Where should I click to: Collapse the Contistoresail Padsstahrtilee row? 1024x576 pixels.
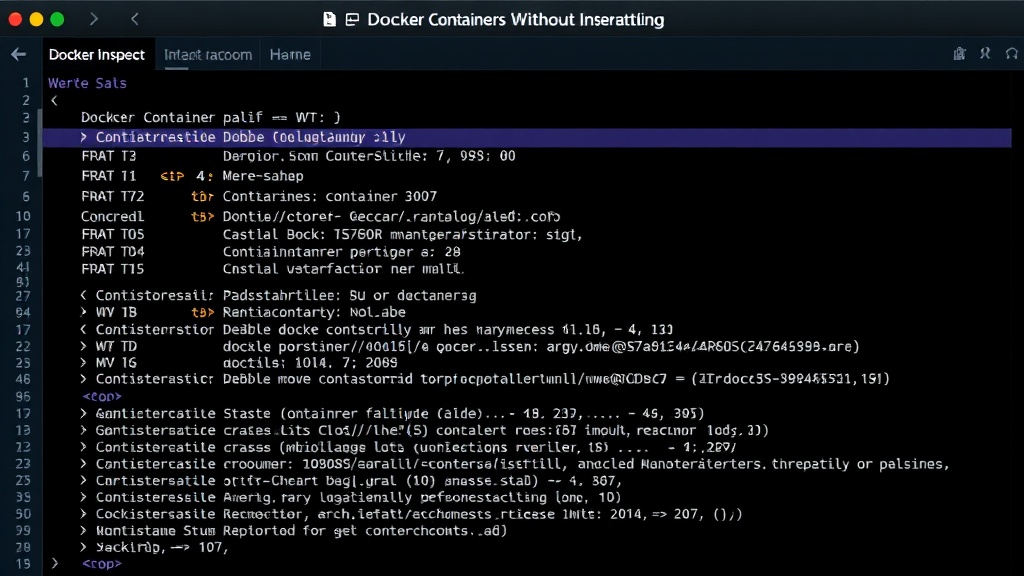[x=84, y=296]
